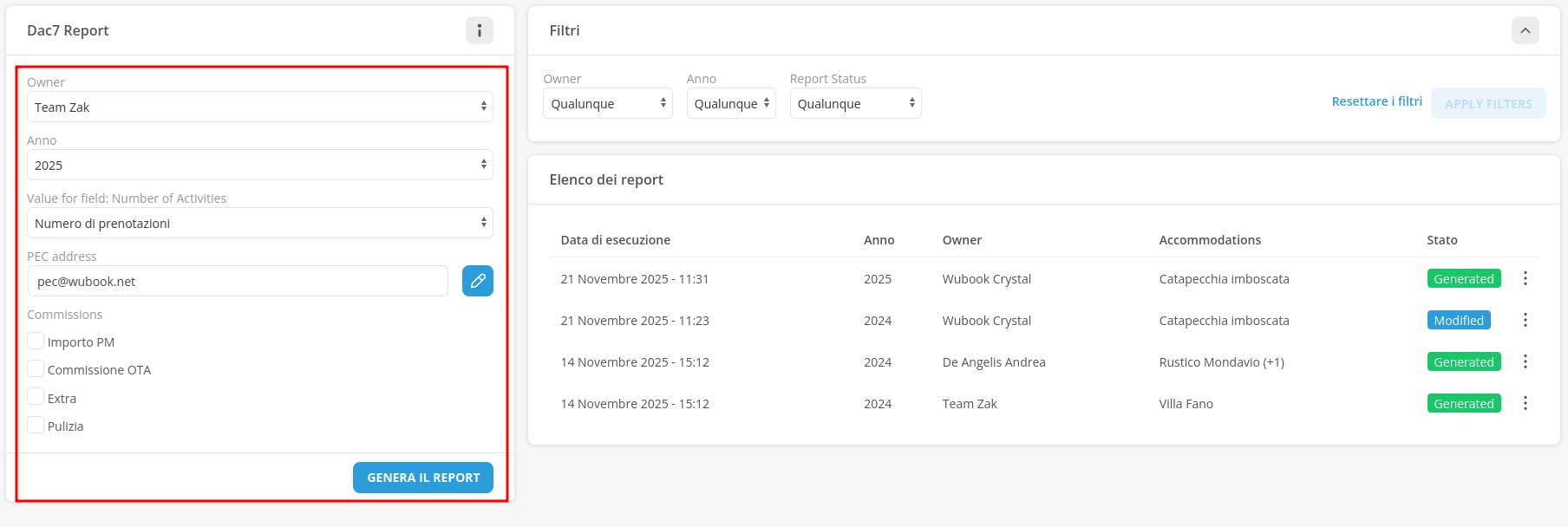Screen dimensions: 1568x527
Task: Open the Numero di prenotazioni dropdown
Action: pyautogui.click(x=259, y=223)
